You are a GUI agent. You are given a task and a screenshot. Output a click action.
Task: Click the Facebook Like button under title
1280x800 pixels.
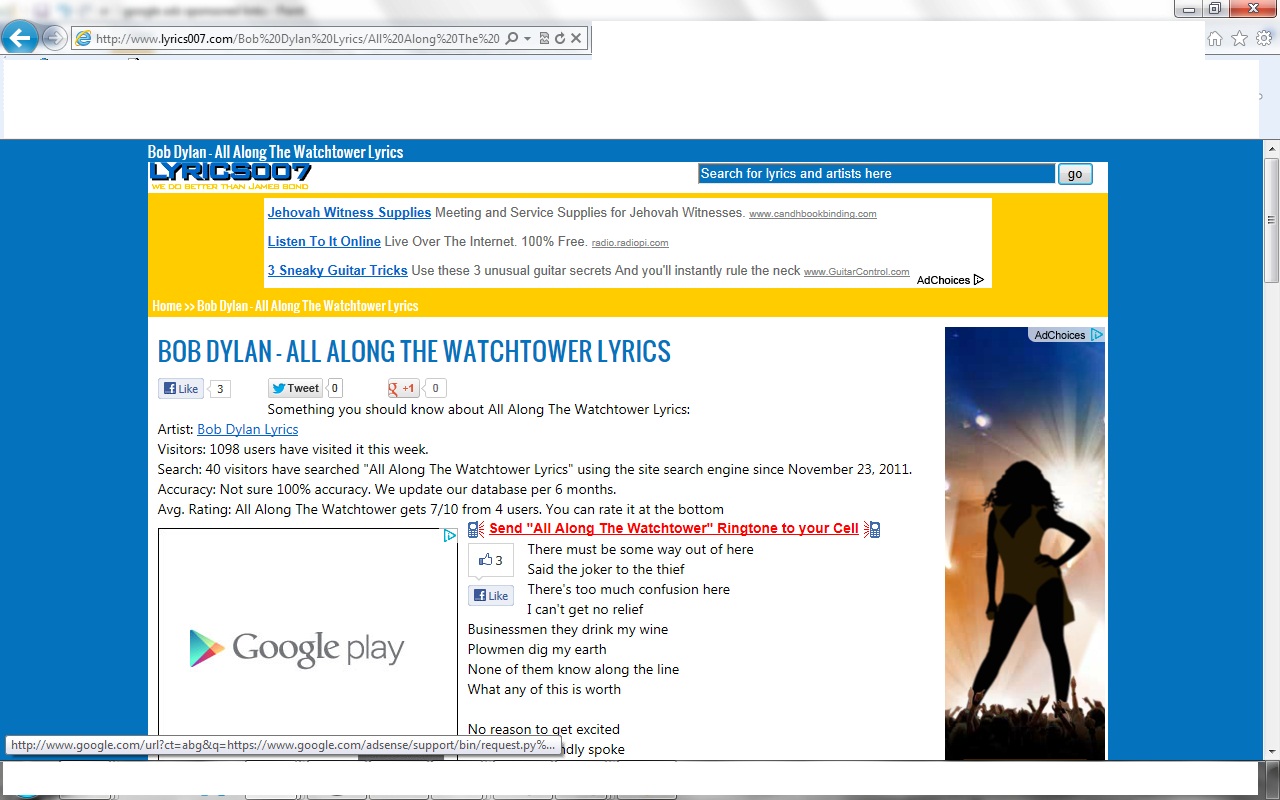(181, 389)
